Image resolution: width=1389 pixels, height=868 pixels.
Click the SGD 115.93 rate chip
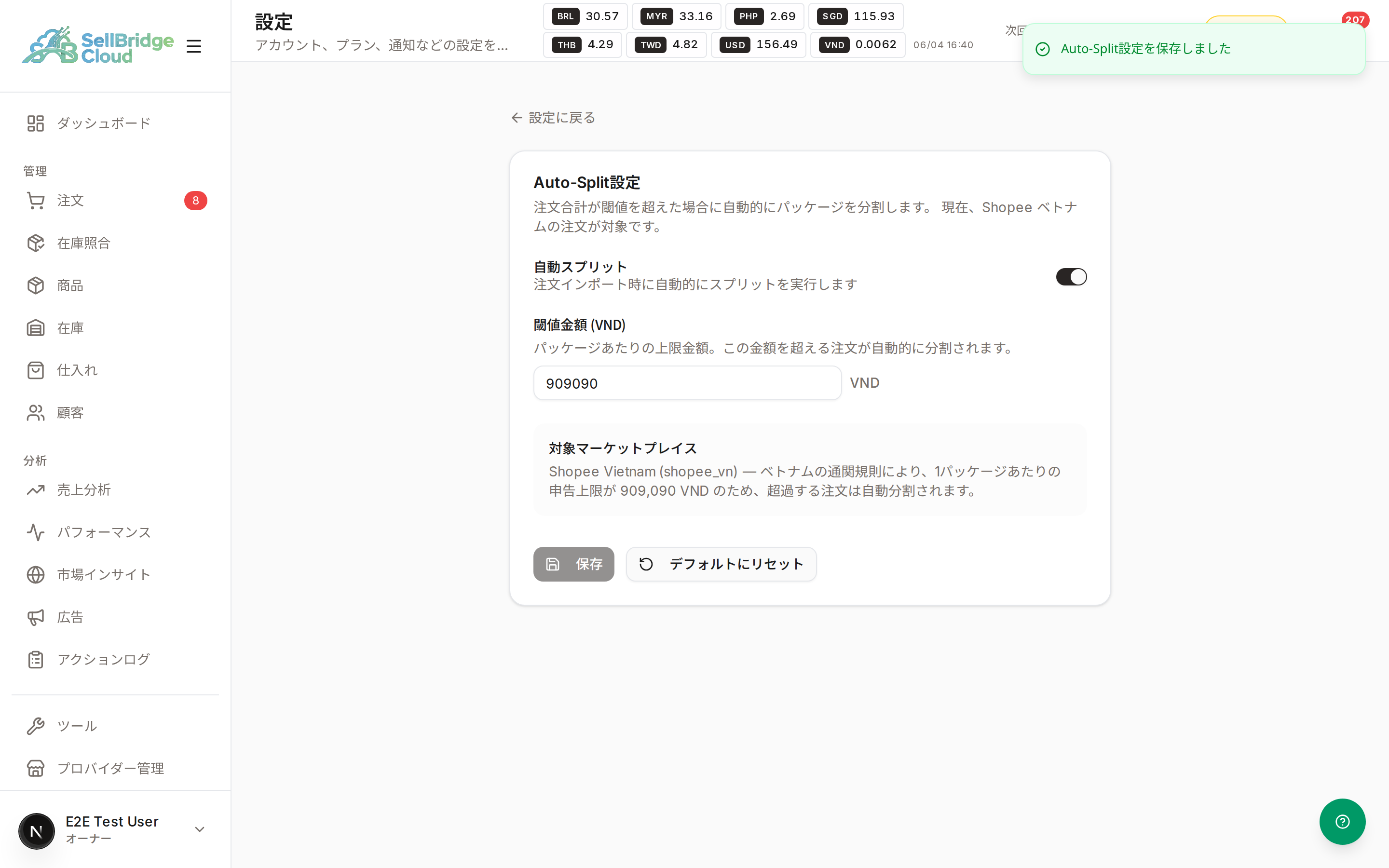click(x=856, y=16)
